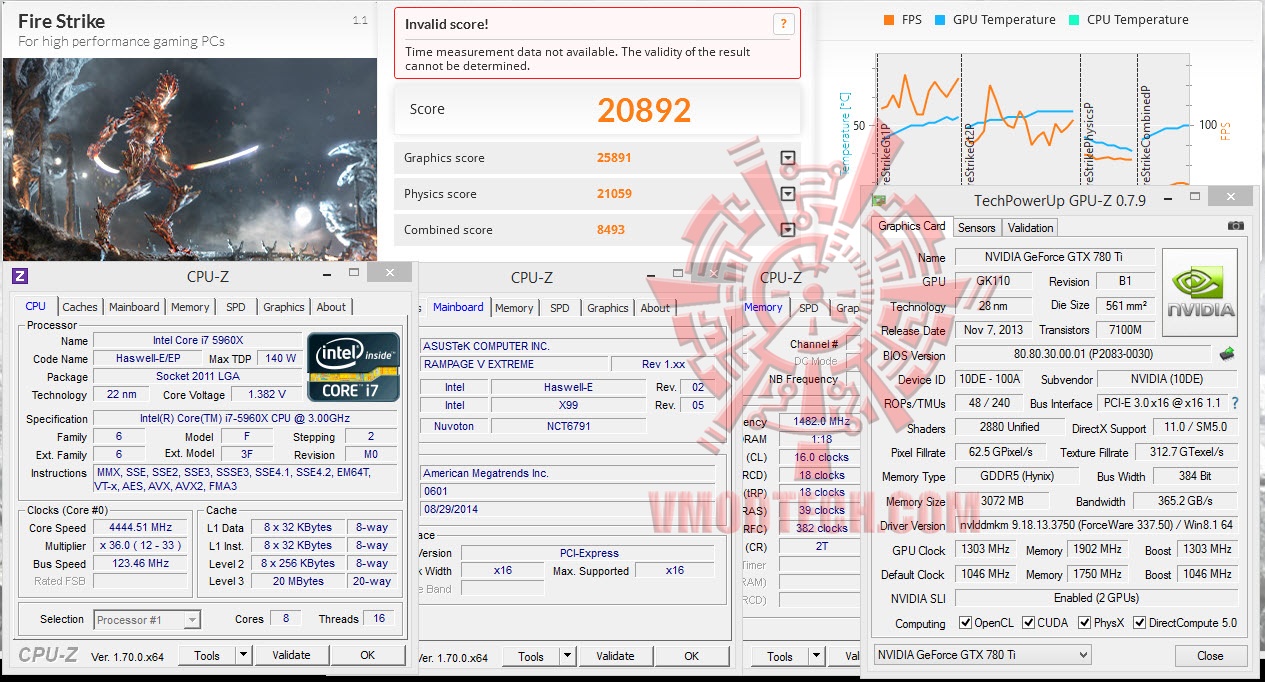Screen dimensions: 1265x682
Task: Click the orange FPS legend swatch
Action: pos(889,20)
